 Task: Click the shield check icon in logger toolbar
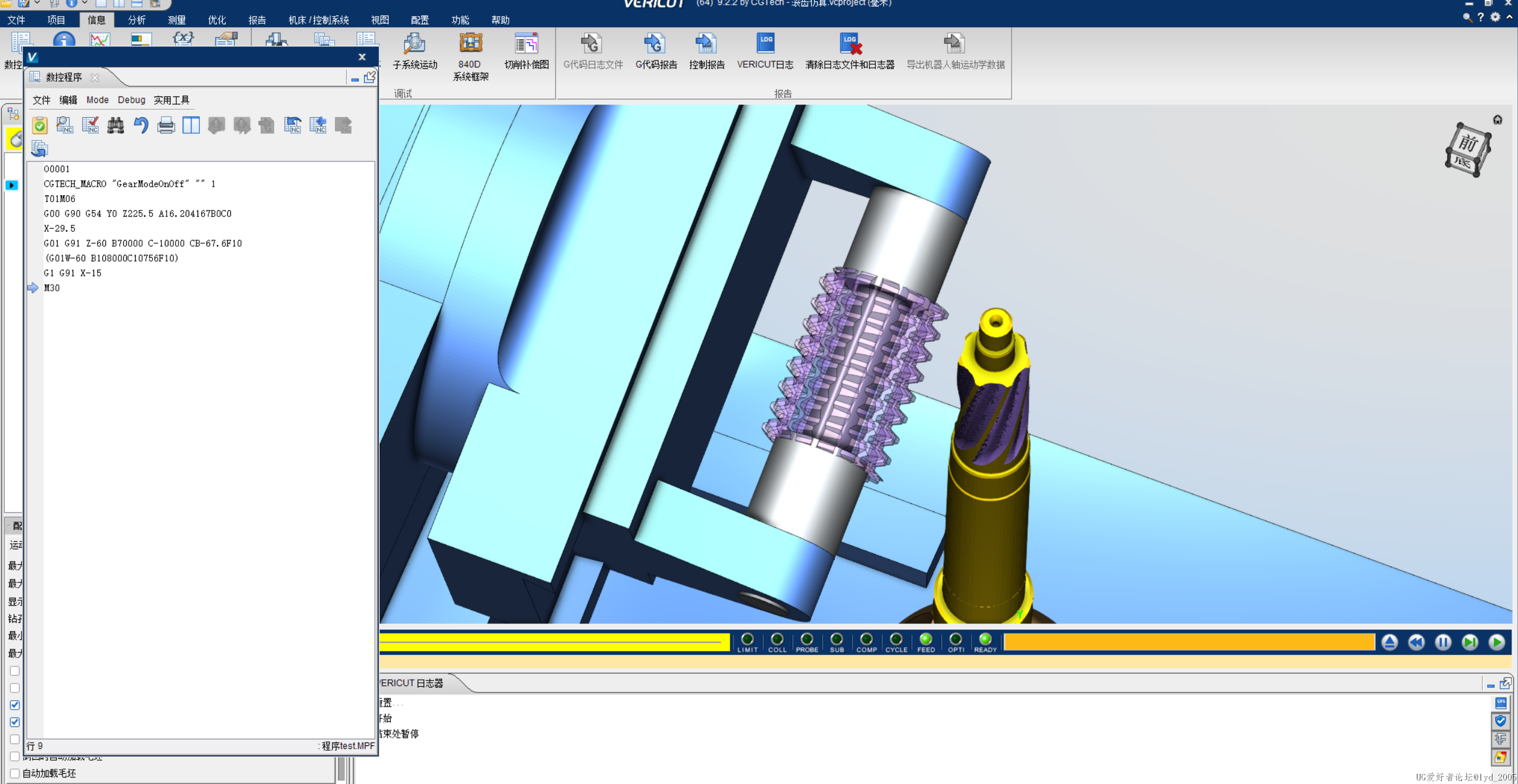pos(1501,721)
